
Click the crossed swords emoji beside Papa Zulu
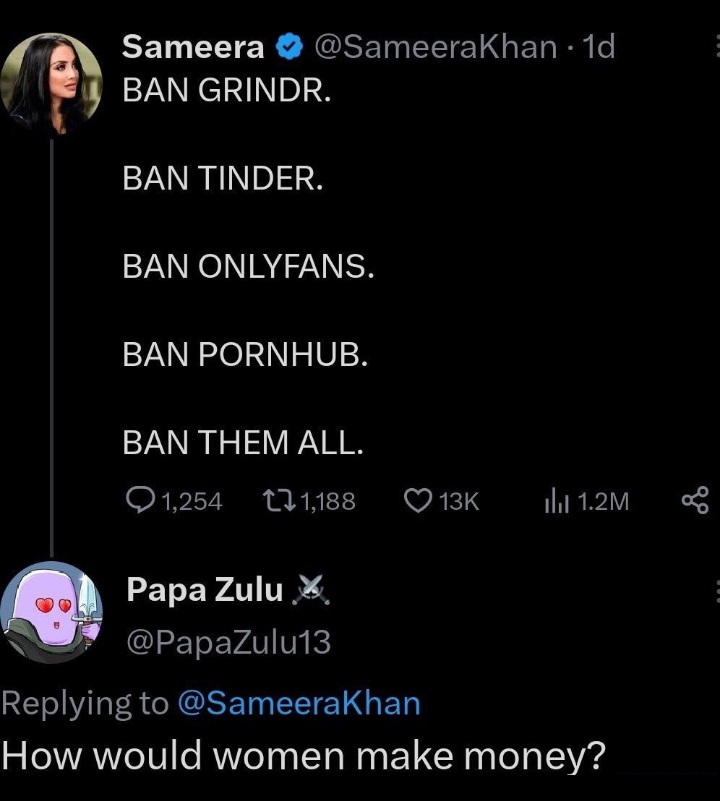point(308,592)
